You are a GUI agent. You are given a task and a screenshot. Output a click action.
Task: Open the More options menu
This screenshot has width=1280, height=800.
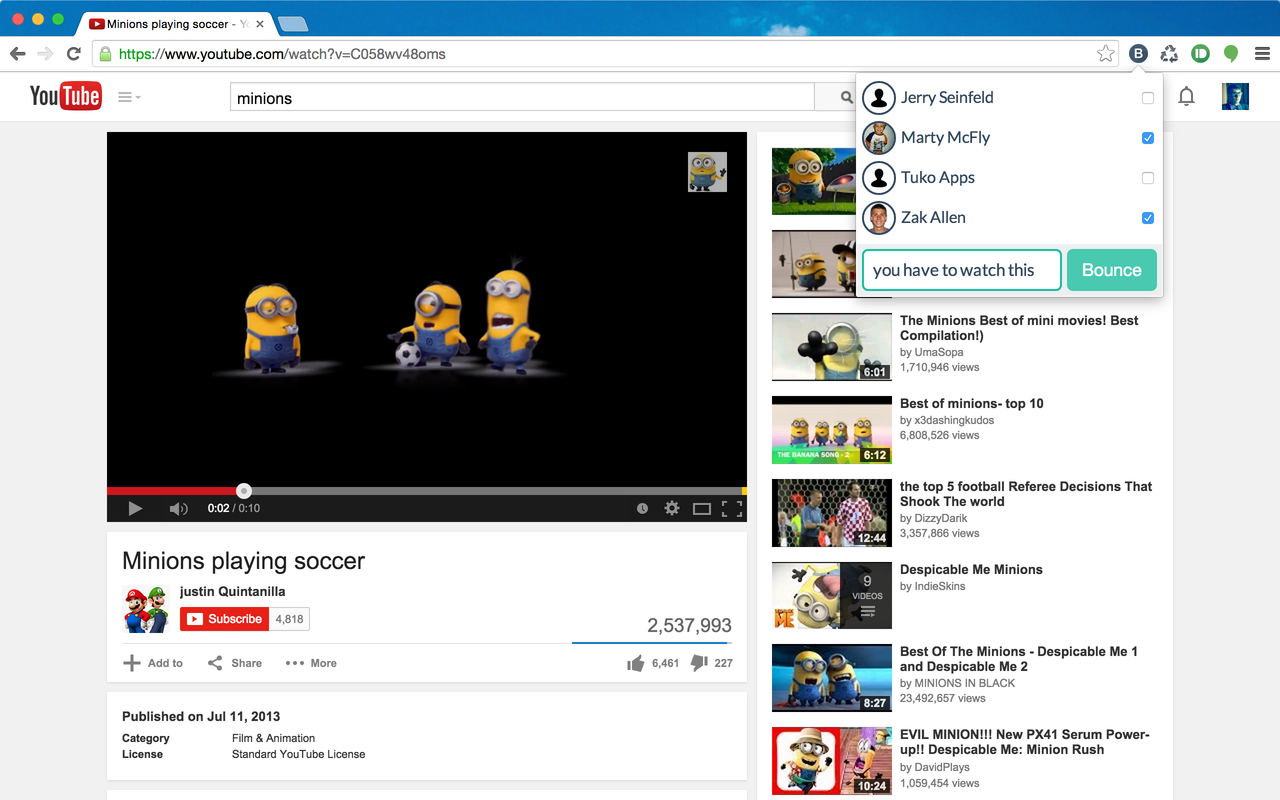tap(311, 663)
